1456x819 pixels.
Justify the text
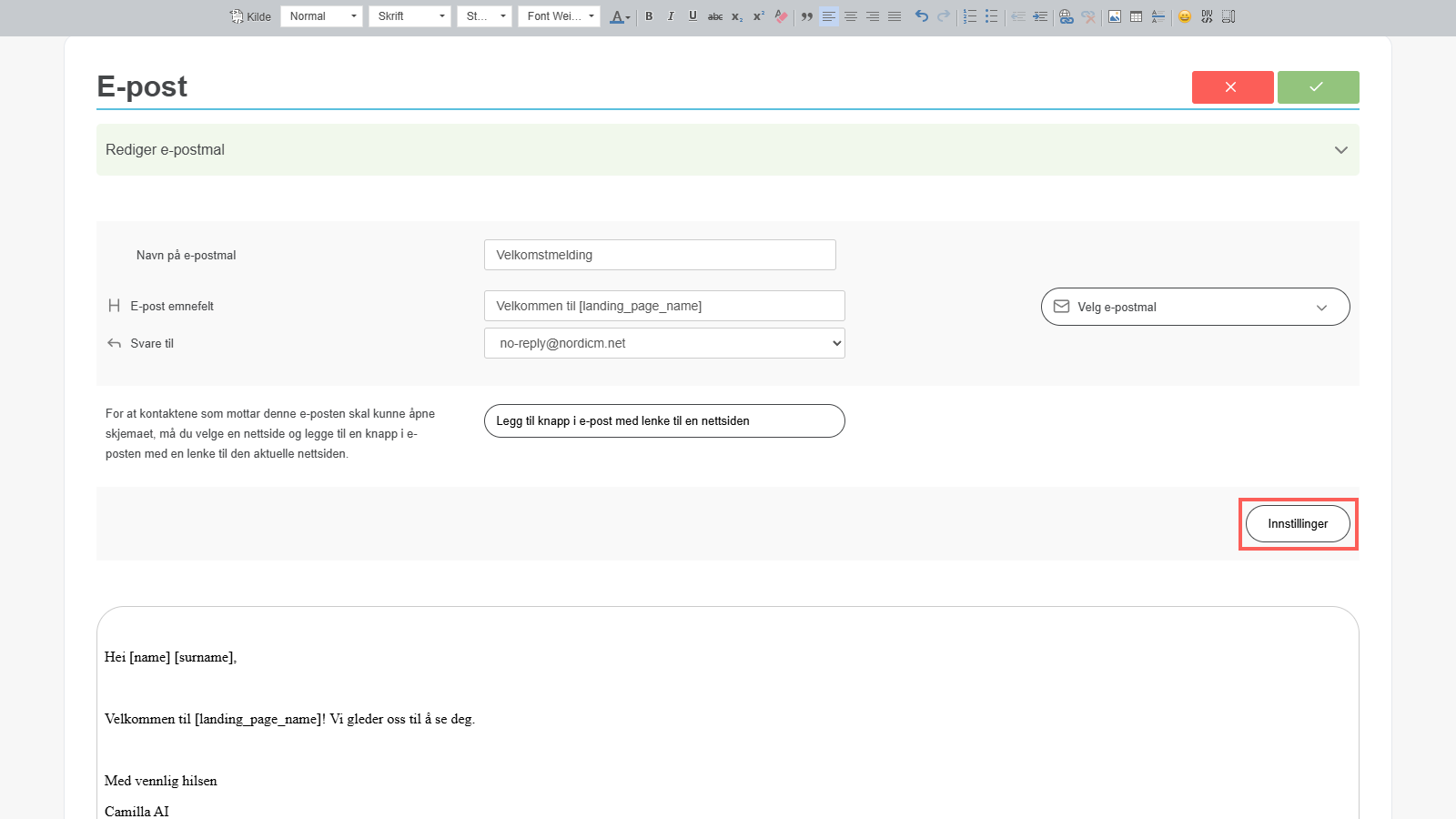tap(895, 16)
